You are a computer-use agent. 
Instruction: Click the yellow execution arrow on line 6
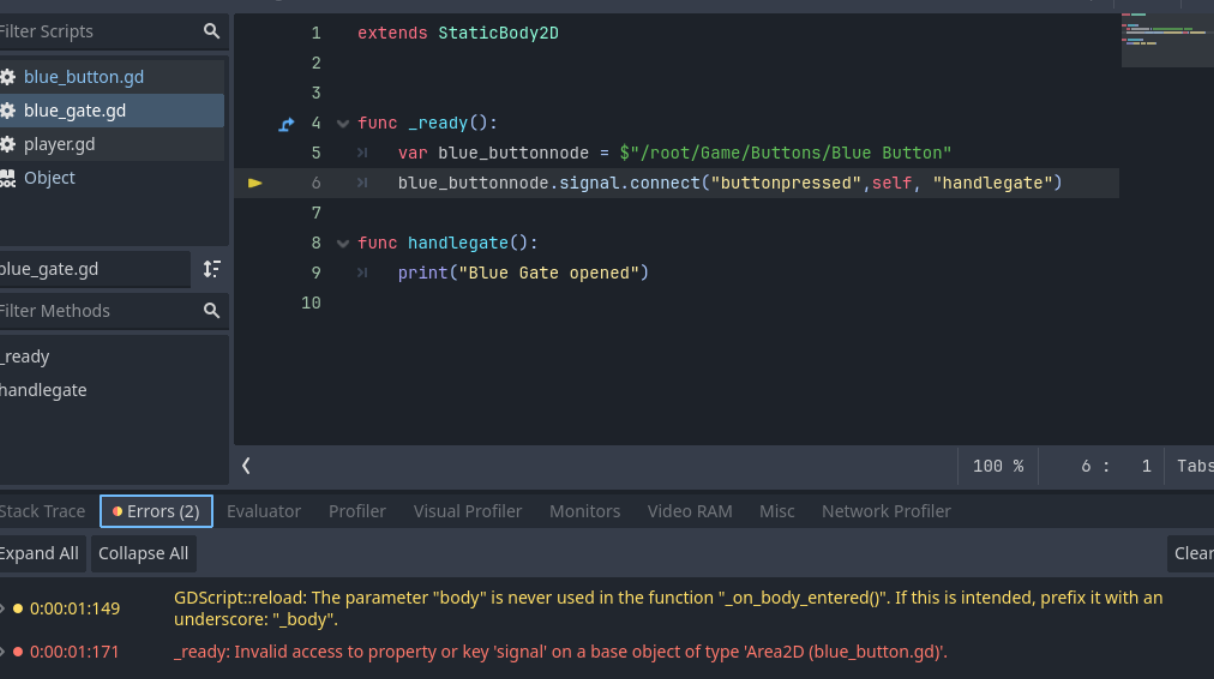coord(255,183)
